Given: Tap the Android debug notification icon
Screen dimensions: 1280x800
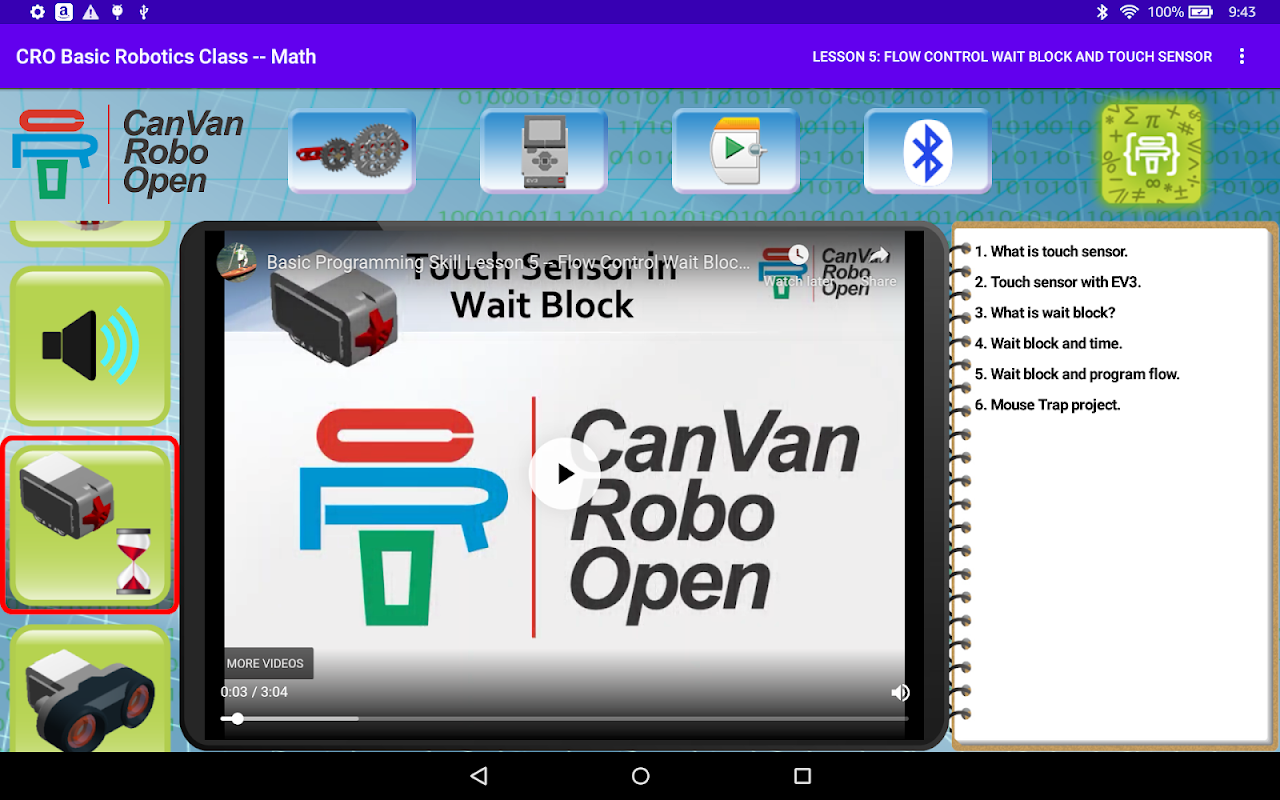Looking at the screenshot, I should 118,12.
